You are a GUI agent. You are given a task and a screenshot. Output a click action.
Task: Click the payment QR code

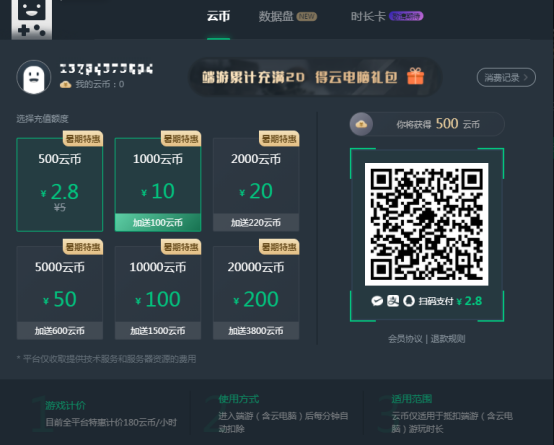(426, 224)
